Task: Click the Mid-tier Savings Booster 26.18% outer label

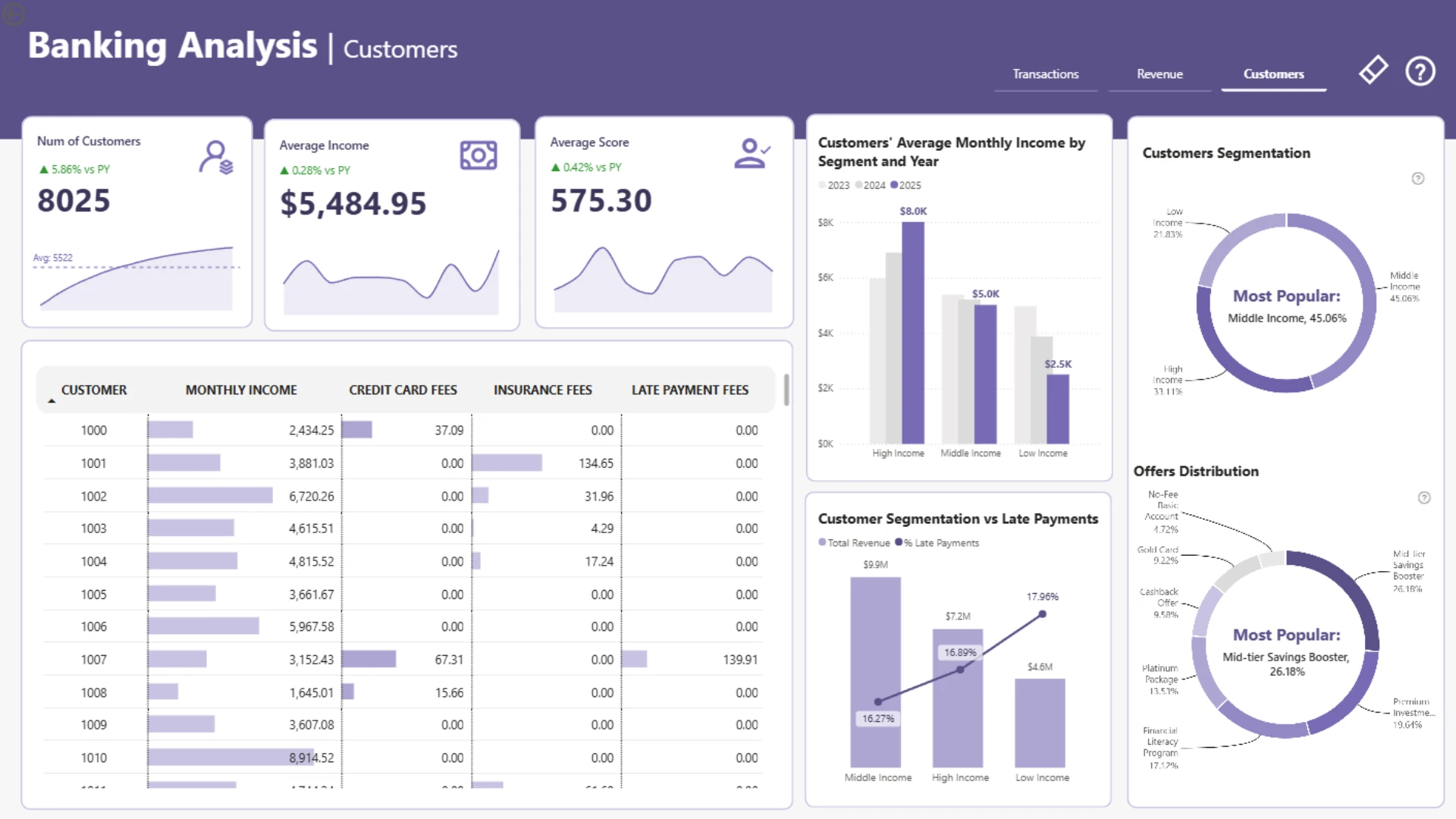Action: pos(1408,571)
